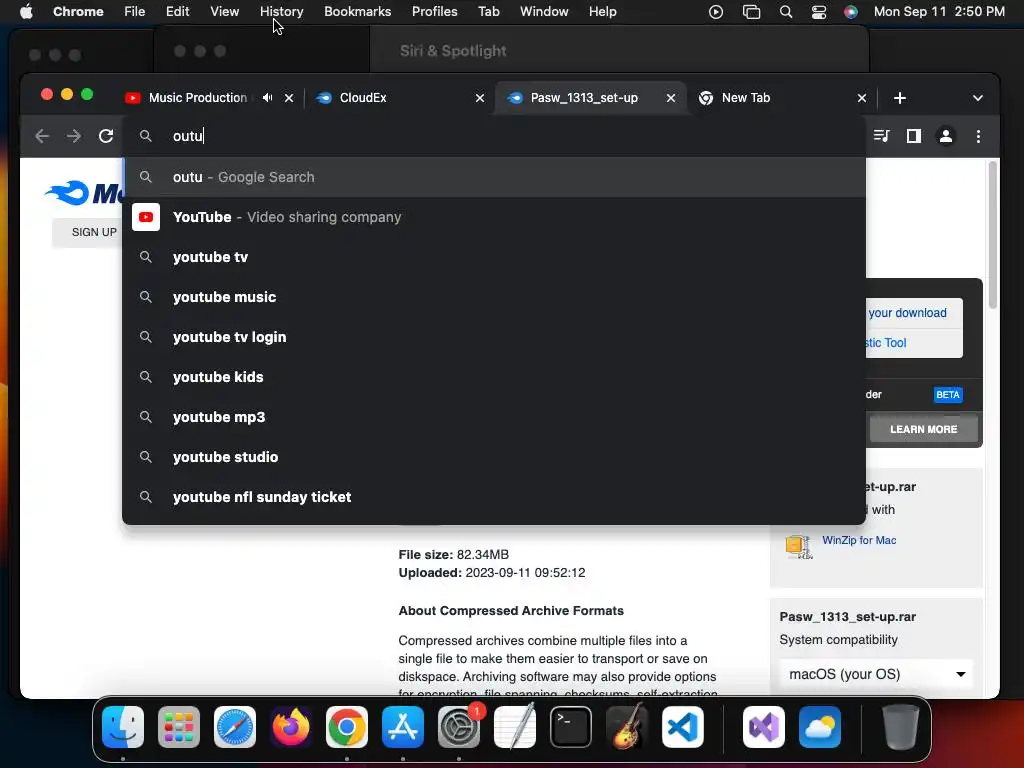Go back using the back arrow
The width and height of the screenshot is (1024, 768).
(x=42, y=136)
